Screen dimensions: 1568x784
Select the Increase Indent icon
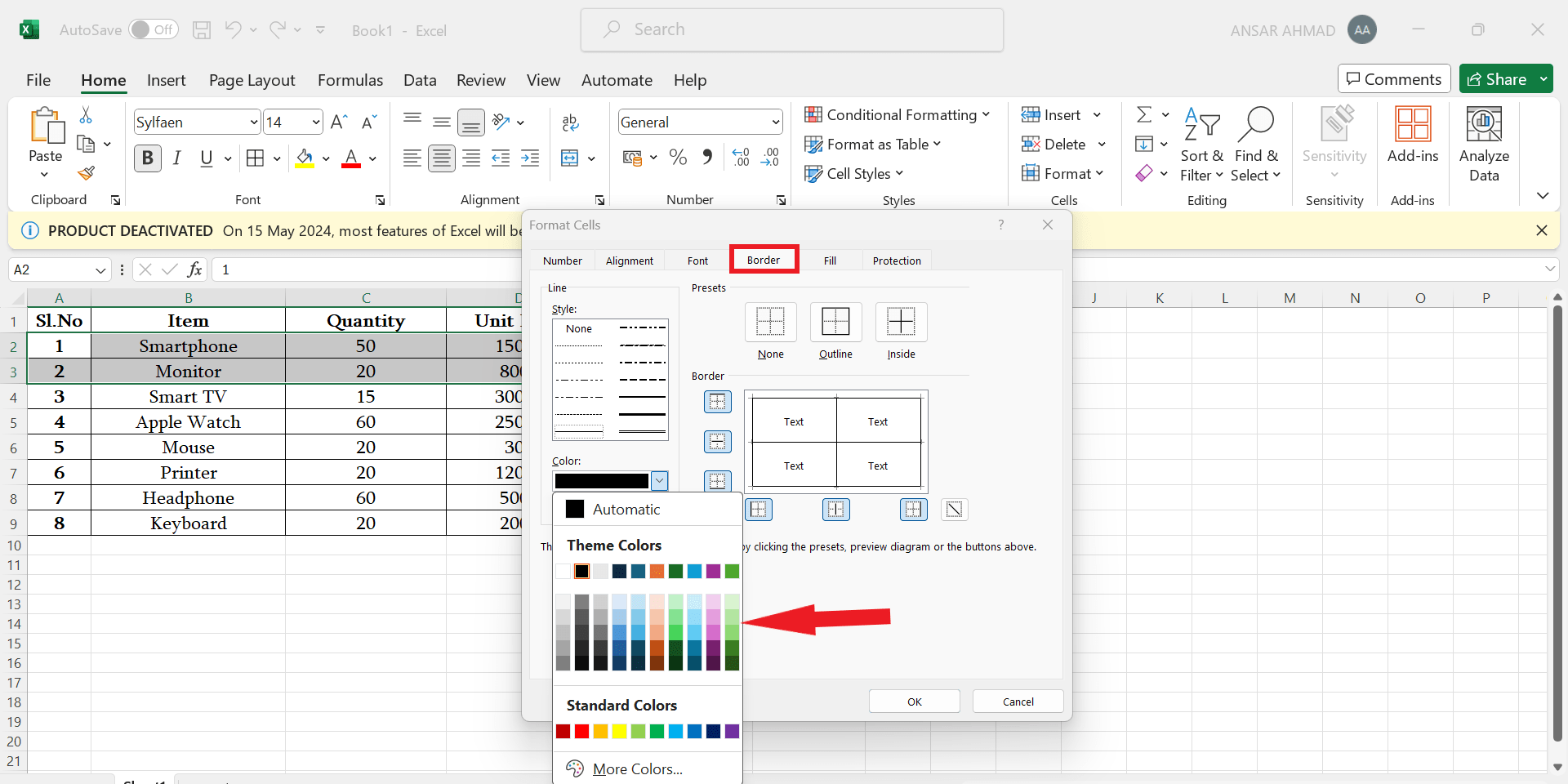click(529, 158)
